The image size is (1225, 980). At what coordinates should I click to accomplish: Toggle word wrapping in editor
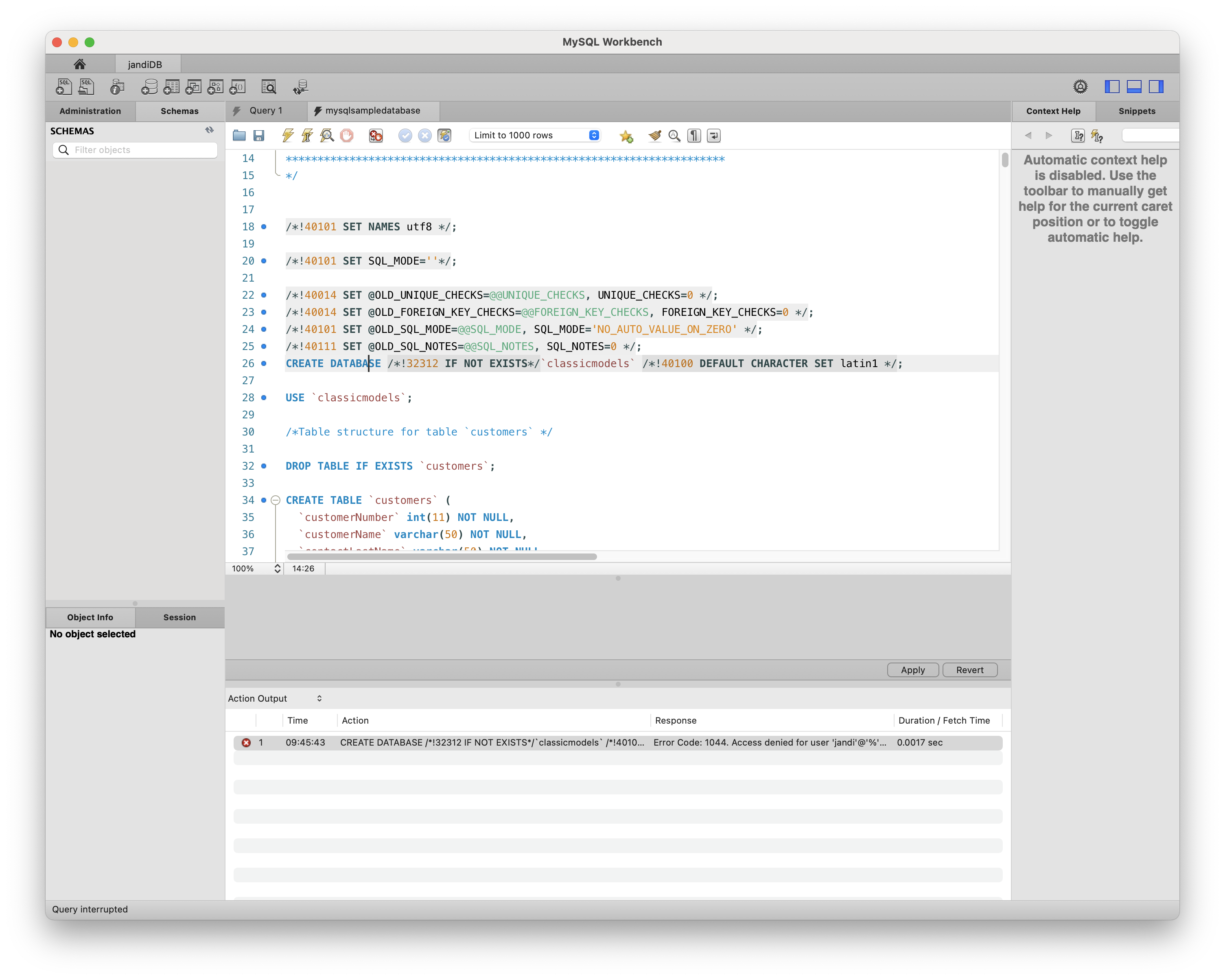click(714, 135)
